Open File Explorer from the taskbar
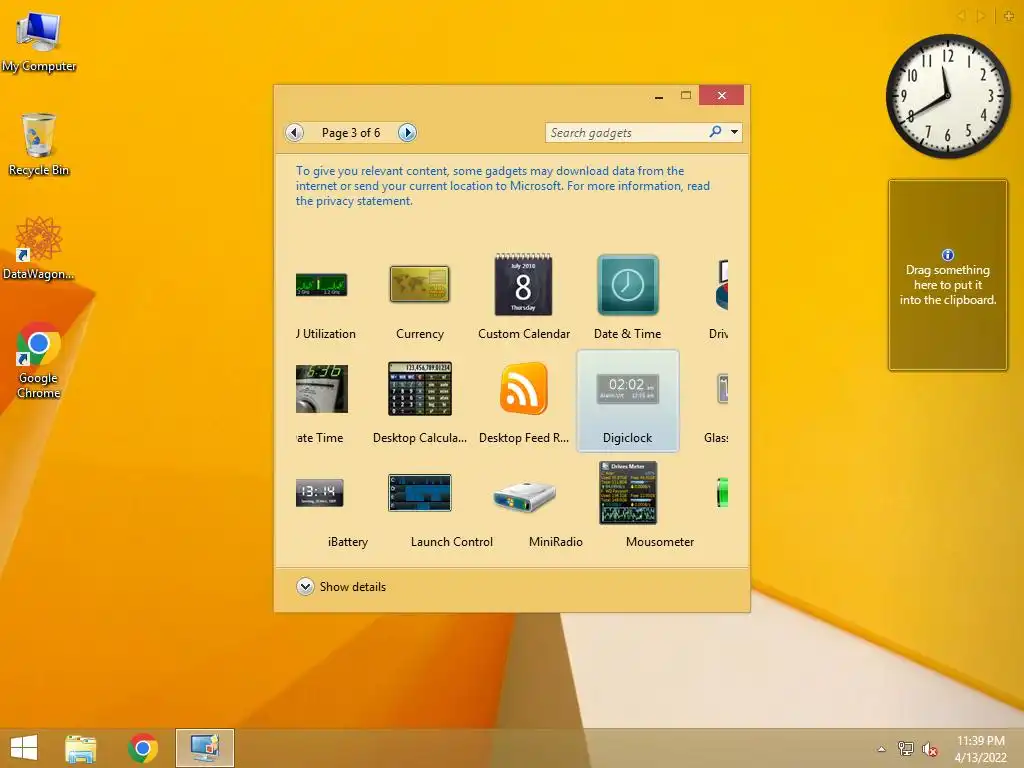 (x=81, y=748)
